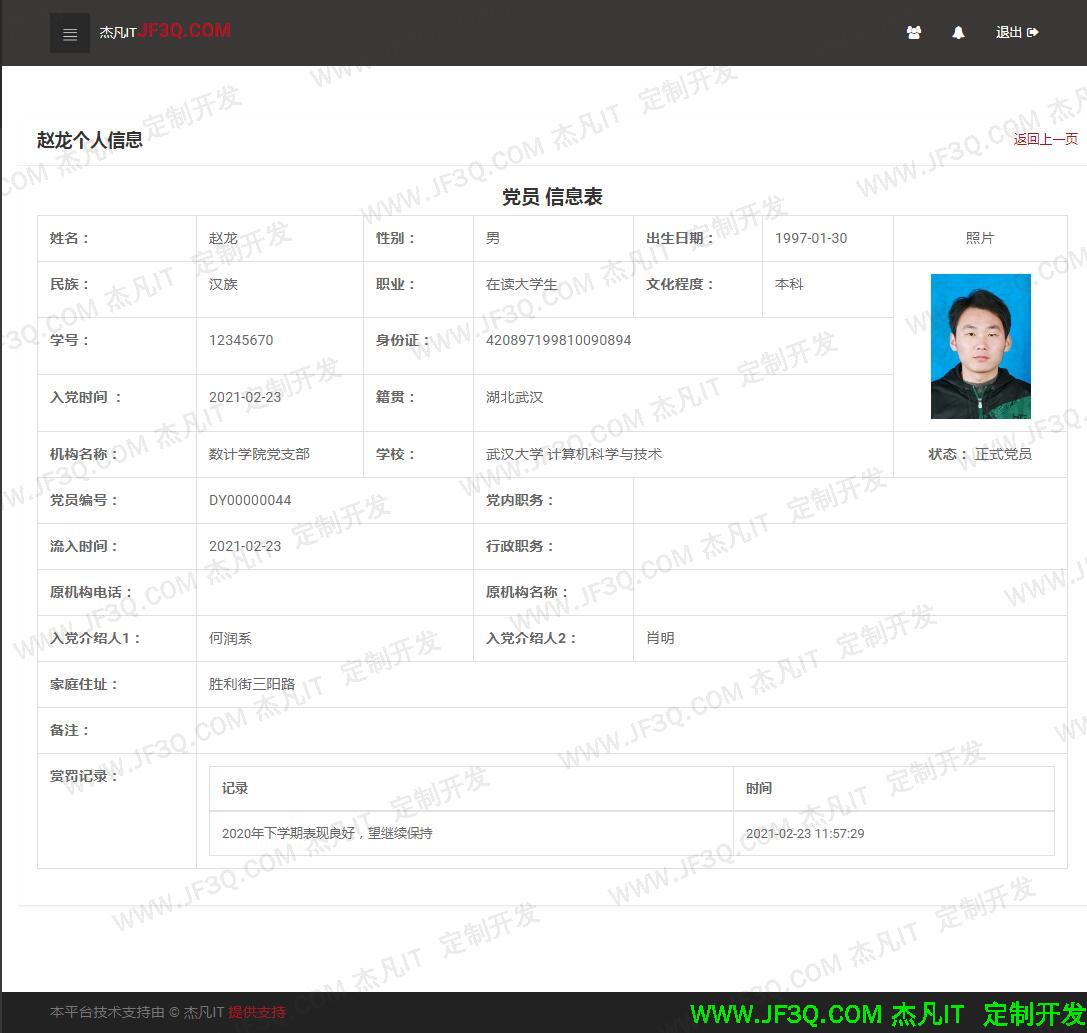Toggle the sidebar hamburger menu
This screenshot has height=1033, width=1087.
coord(69,33)
